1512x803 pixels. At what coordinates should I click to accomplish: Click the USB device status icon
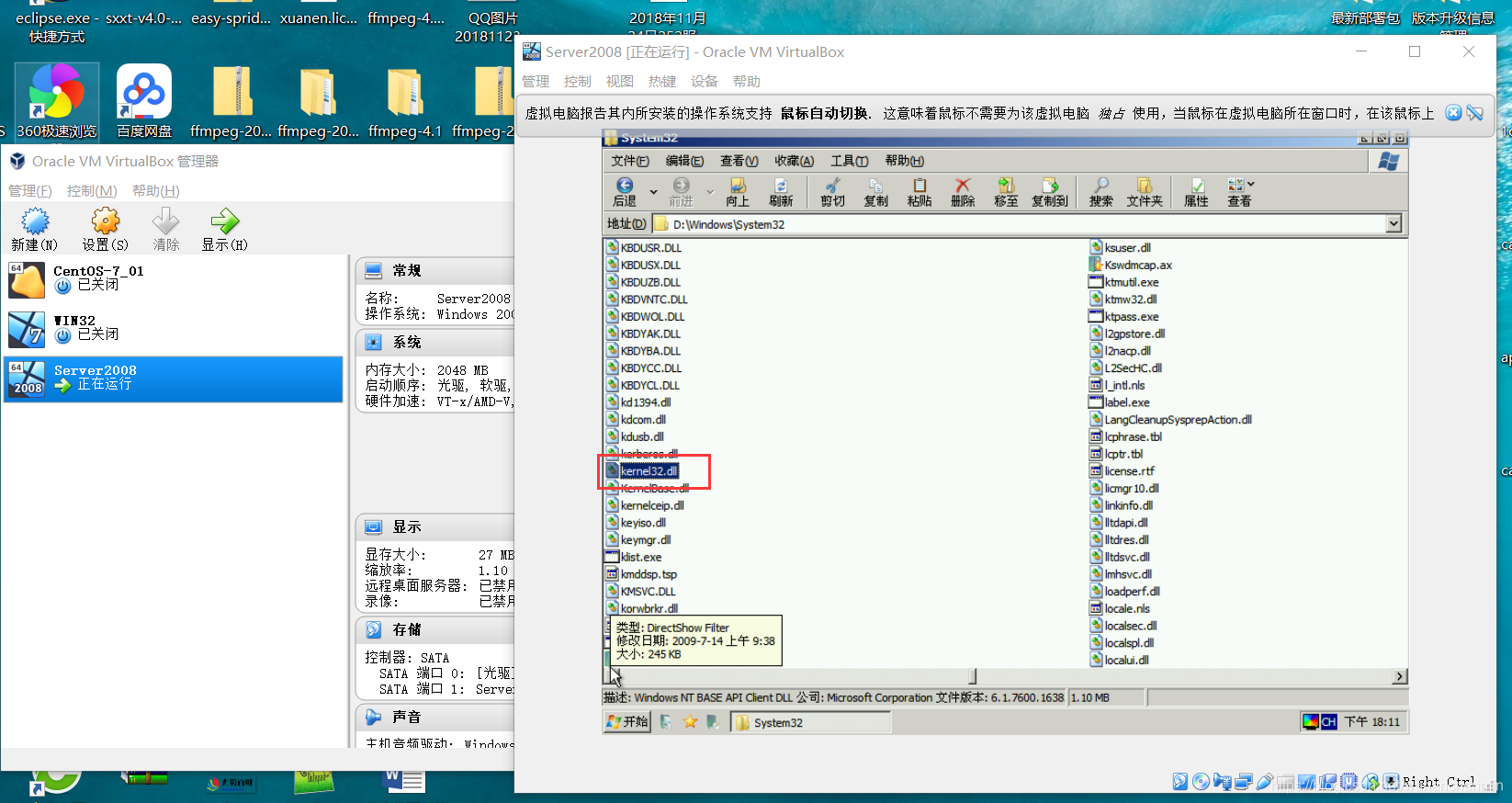pyautogui.click(x=1265, y=782)
